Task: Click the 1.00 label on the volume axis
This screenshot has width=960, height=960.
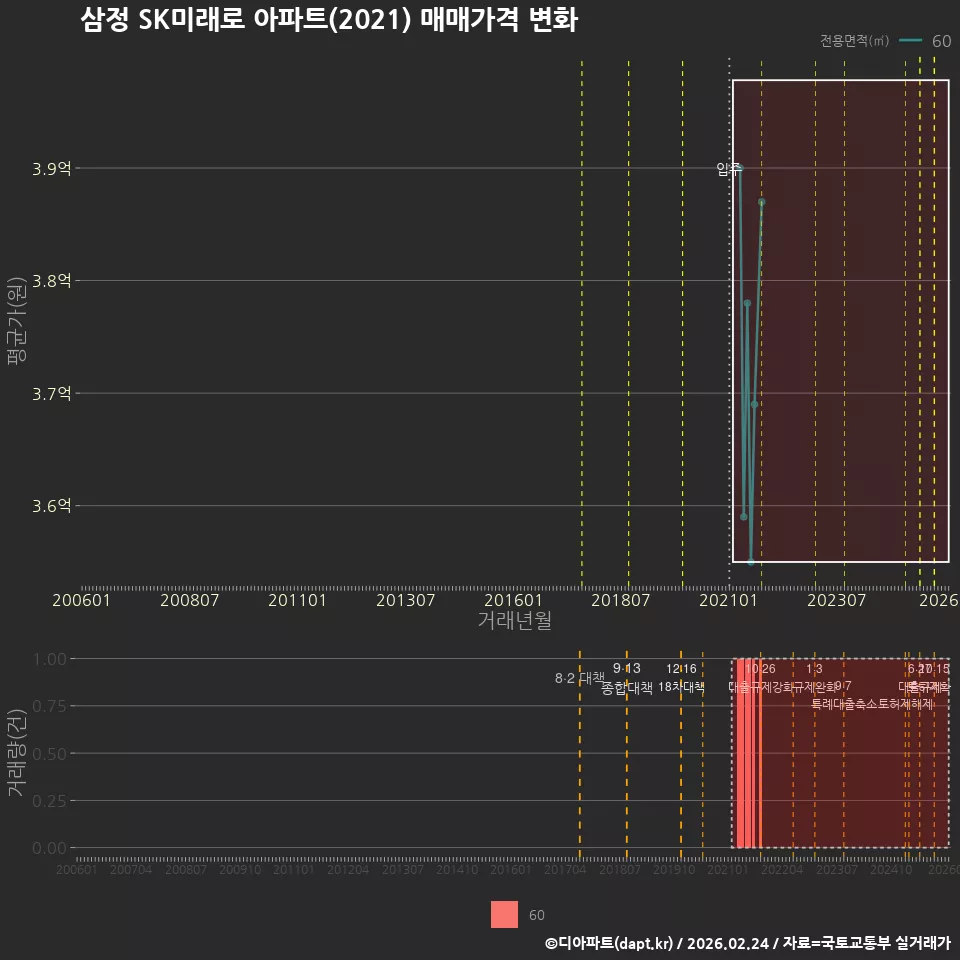Action: coord(50,659)
